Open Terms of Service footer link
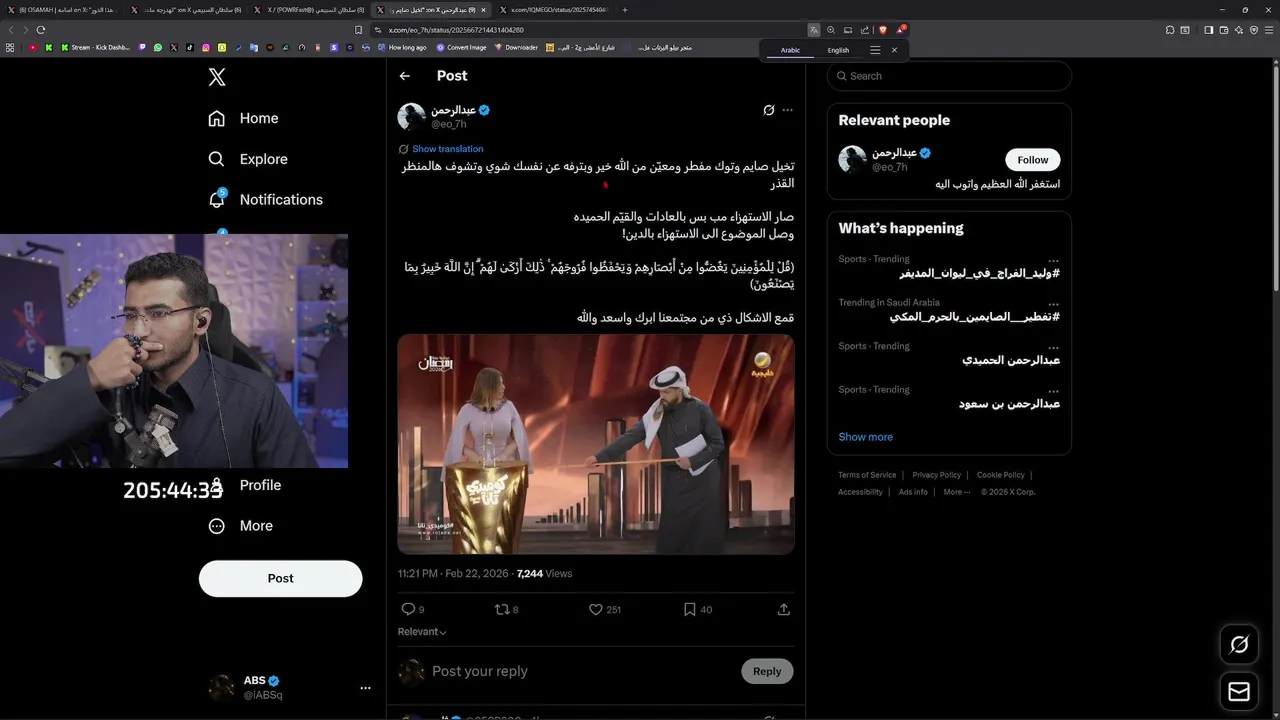Viewport: 1280px width, 720px height. (867, 475)
